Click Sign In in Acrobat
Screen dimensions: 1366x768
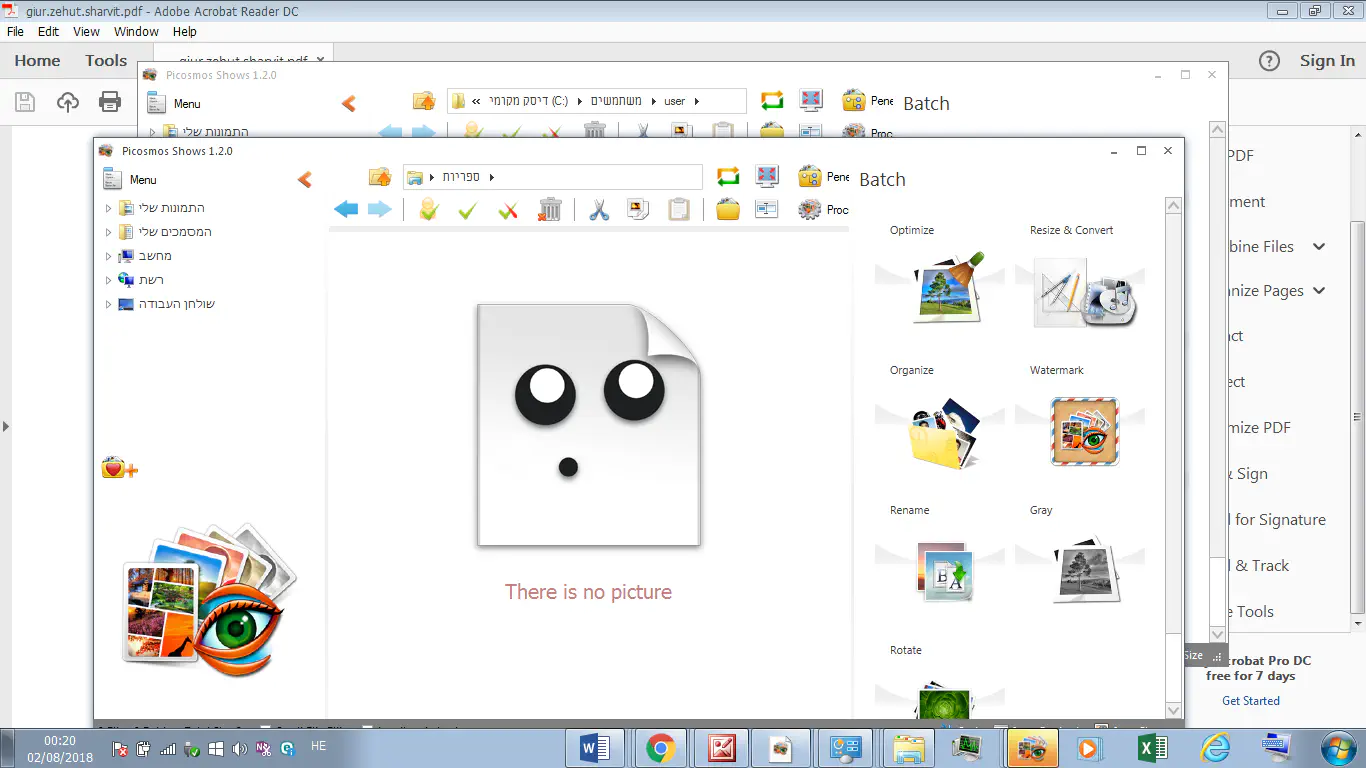point(1327,61)
